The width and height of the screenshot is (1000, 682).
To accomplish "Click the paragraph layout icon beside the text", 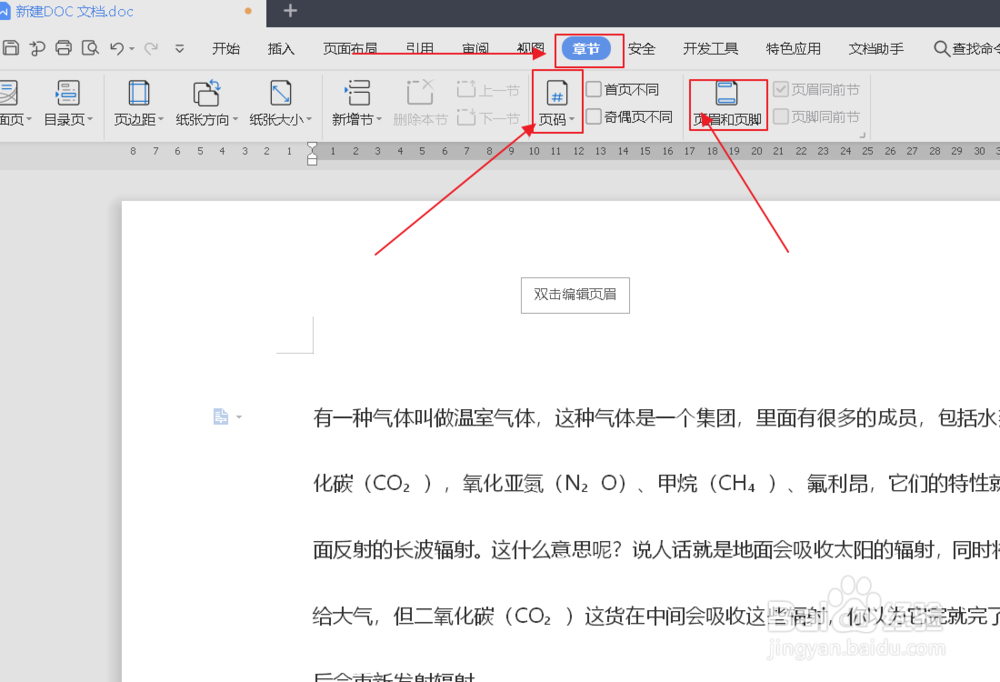I will pos(221,417).
